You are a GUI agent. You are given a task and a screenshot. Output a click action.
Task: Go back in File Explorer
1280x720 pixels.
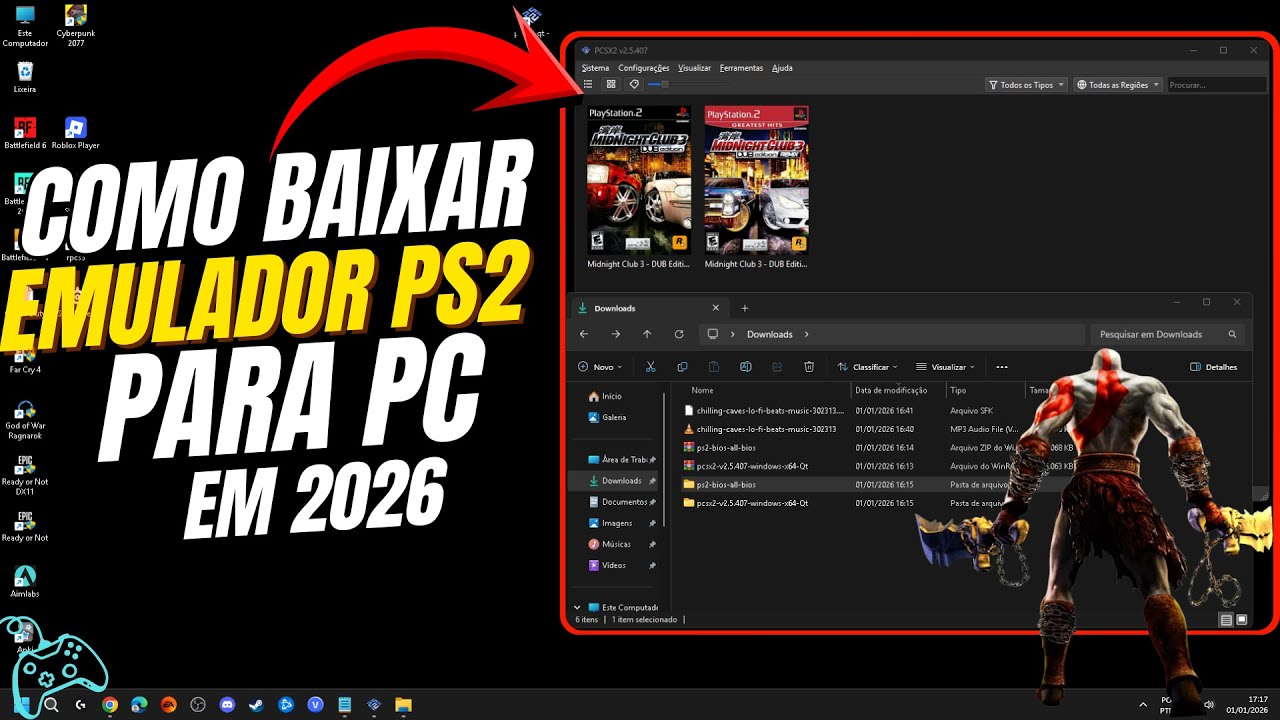[x=584, y=334]
